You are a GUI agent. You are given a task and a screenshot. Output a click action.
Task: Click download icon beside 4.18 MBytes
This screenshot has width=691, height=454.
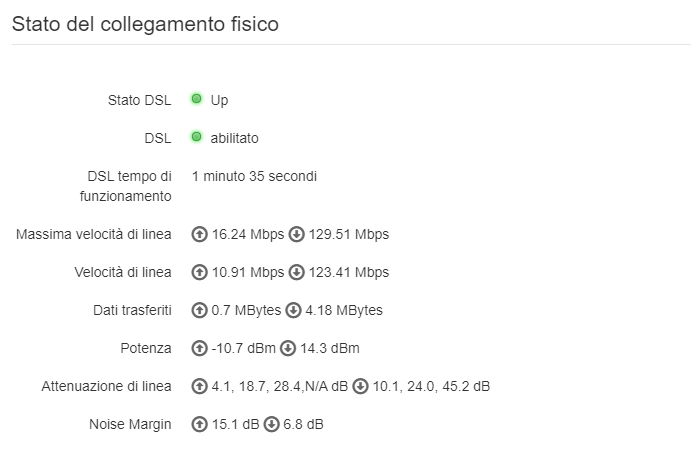pos(293,310)
